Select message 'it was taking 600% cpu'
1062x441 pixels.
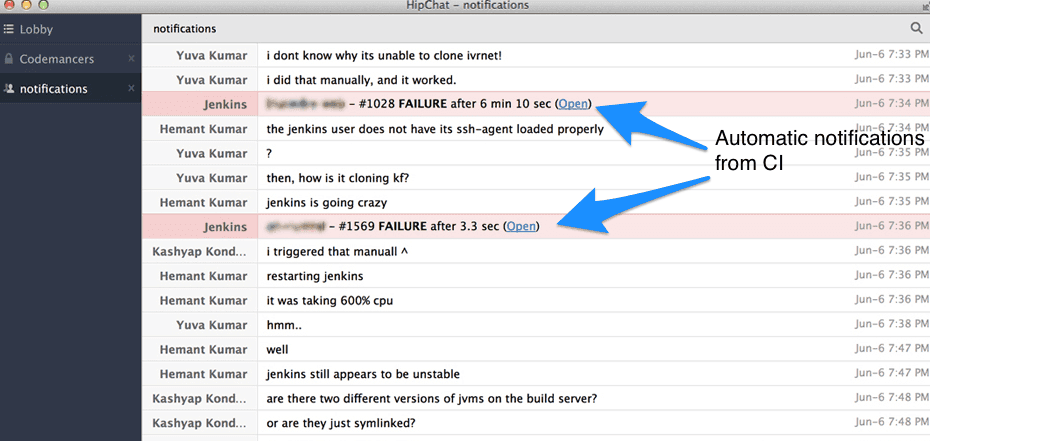coord(330,300)
